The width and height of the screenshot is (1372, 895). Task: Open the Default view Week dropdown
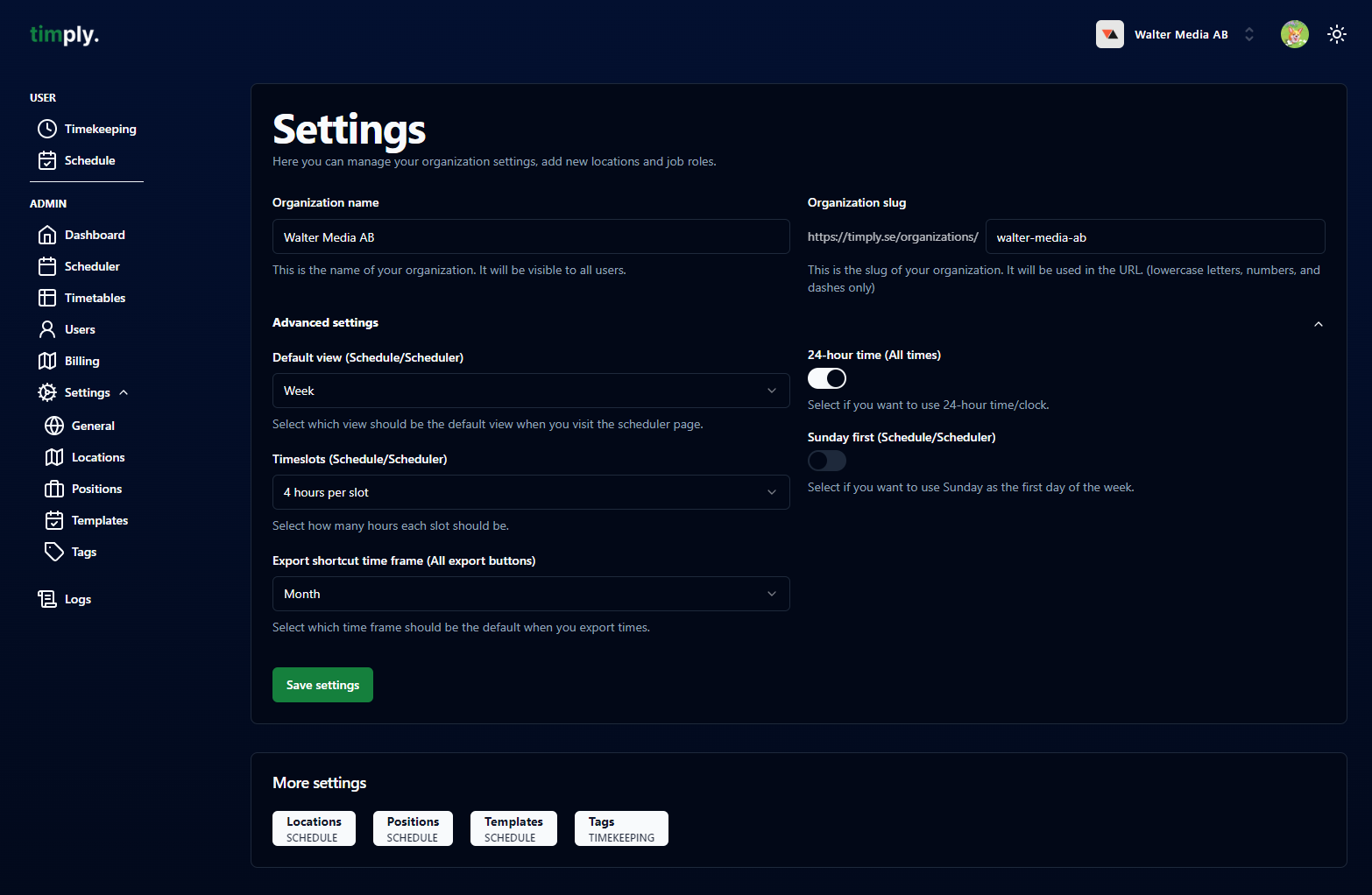(531, 391)
